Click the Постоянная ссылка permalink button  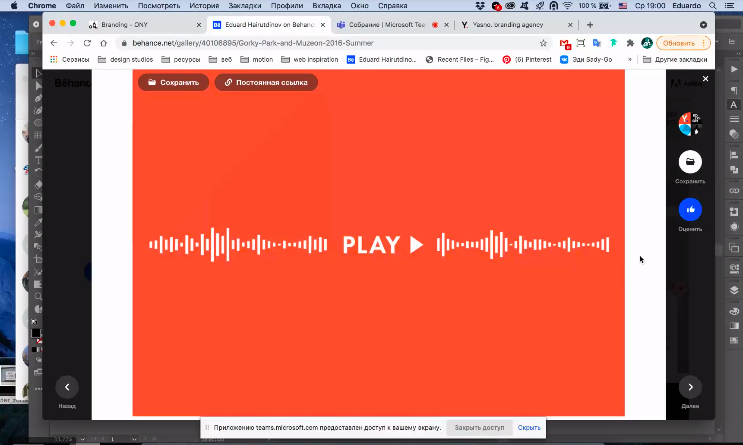click(266, 82)
